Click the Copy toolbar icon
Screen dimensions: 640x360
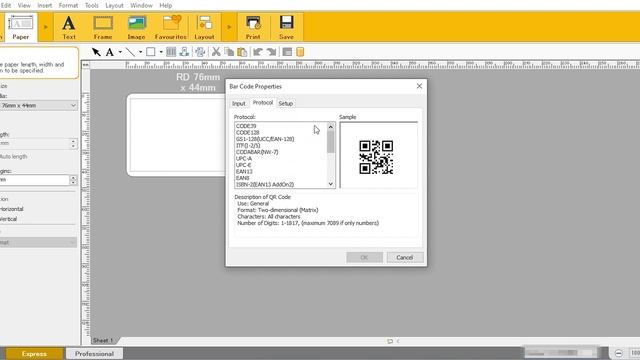coord(229,52)
